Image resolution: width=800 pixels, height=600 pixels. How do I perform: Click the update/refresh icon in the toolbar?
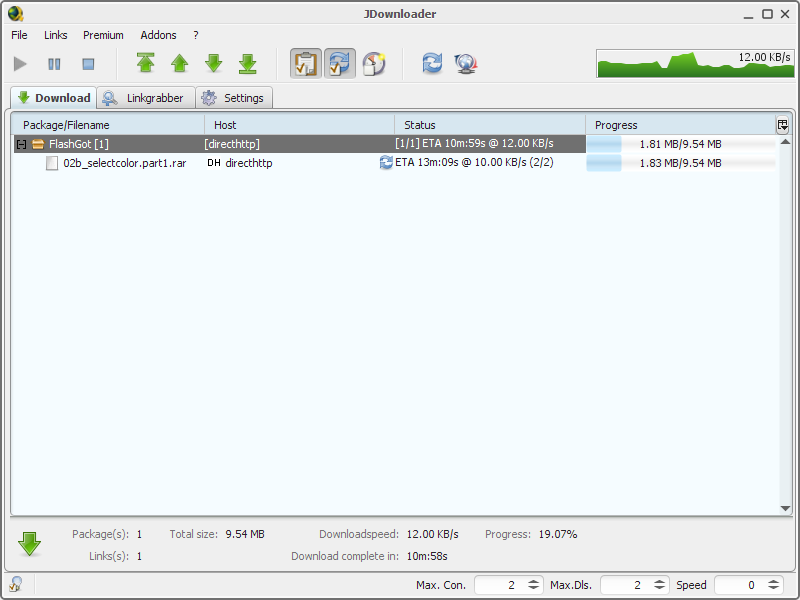[432, 63]
